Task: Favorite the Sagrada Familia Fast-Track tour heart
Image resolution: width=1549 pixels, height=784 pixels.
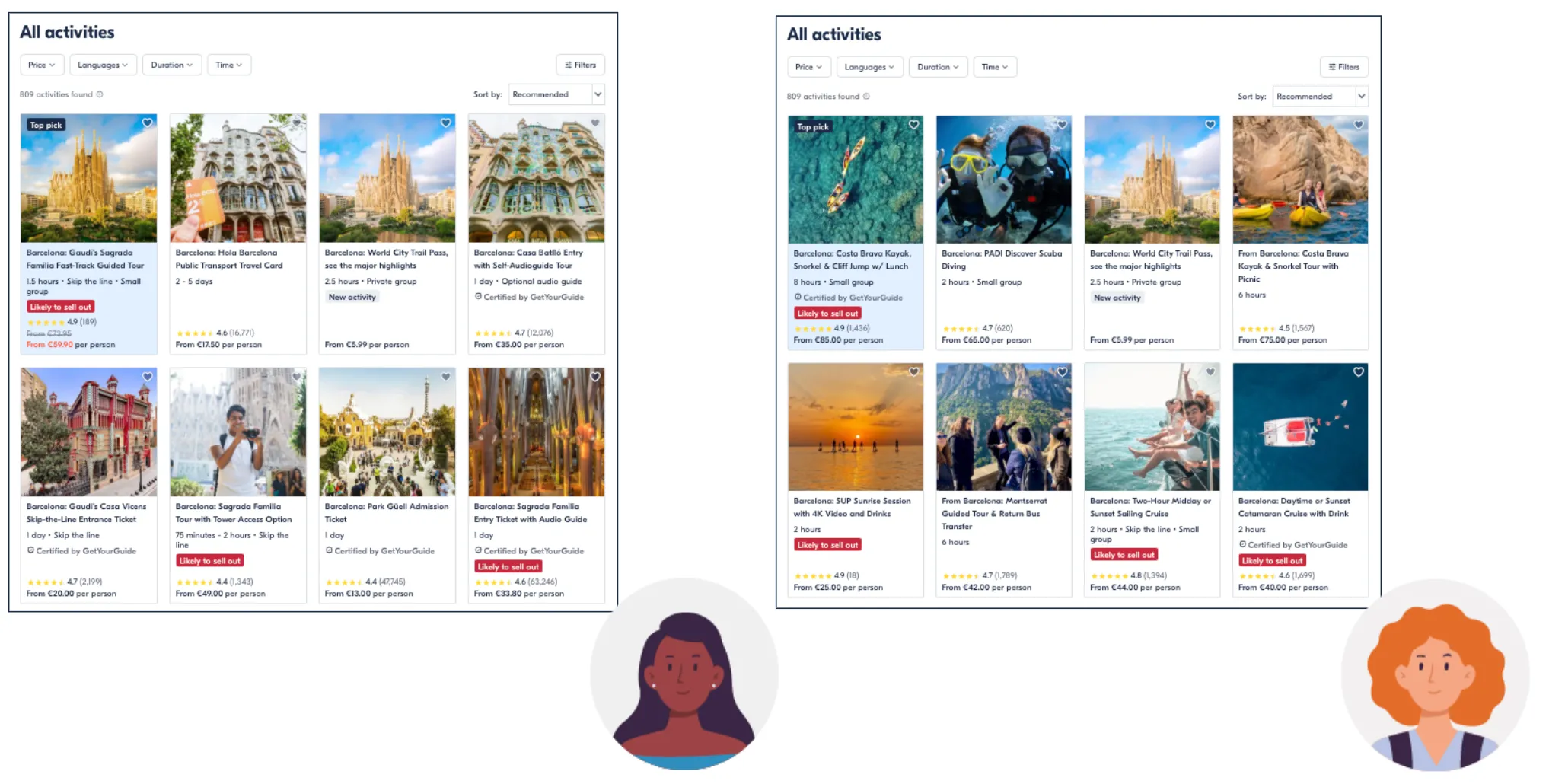Action: 147,123
